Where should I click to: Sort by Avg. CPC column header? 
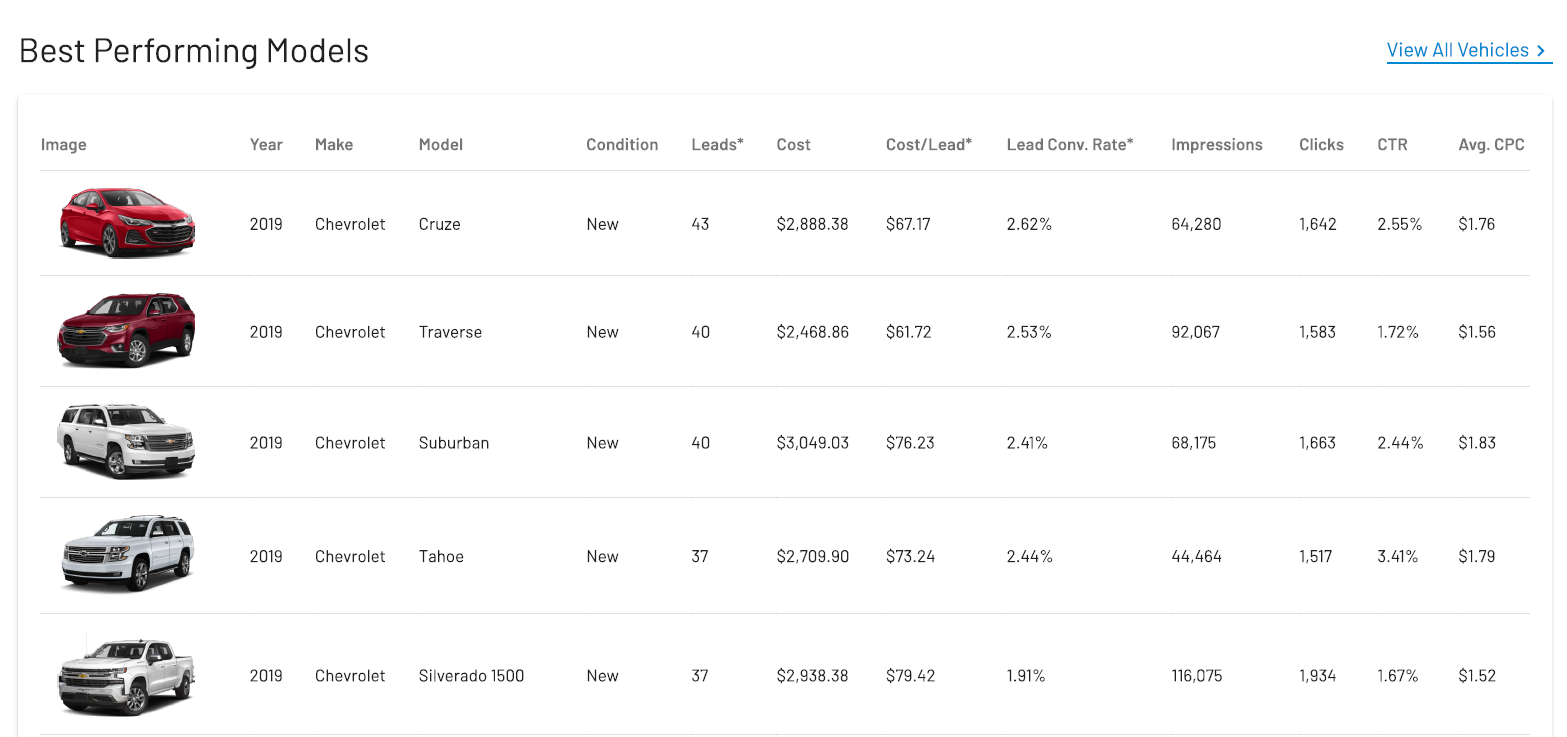click(1491, 144)
